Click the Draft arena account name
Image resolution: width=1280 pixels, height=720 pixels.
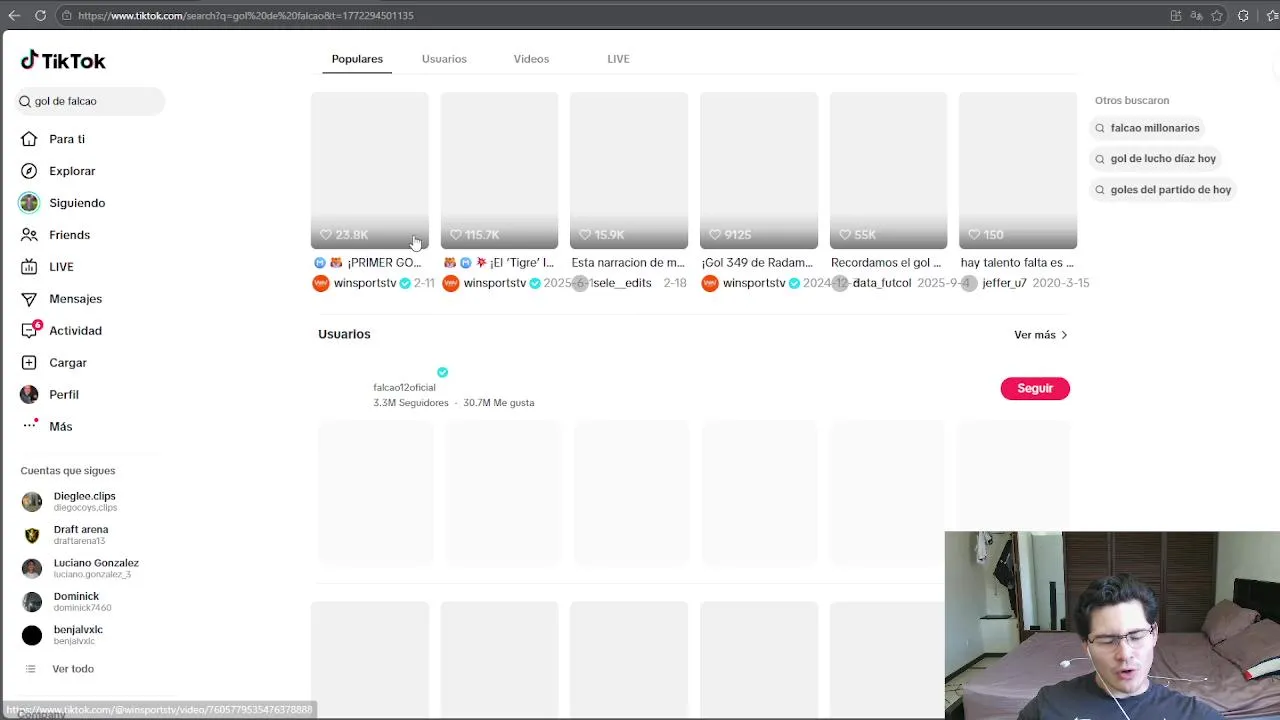[81, 530]
